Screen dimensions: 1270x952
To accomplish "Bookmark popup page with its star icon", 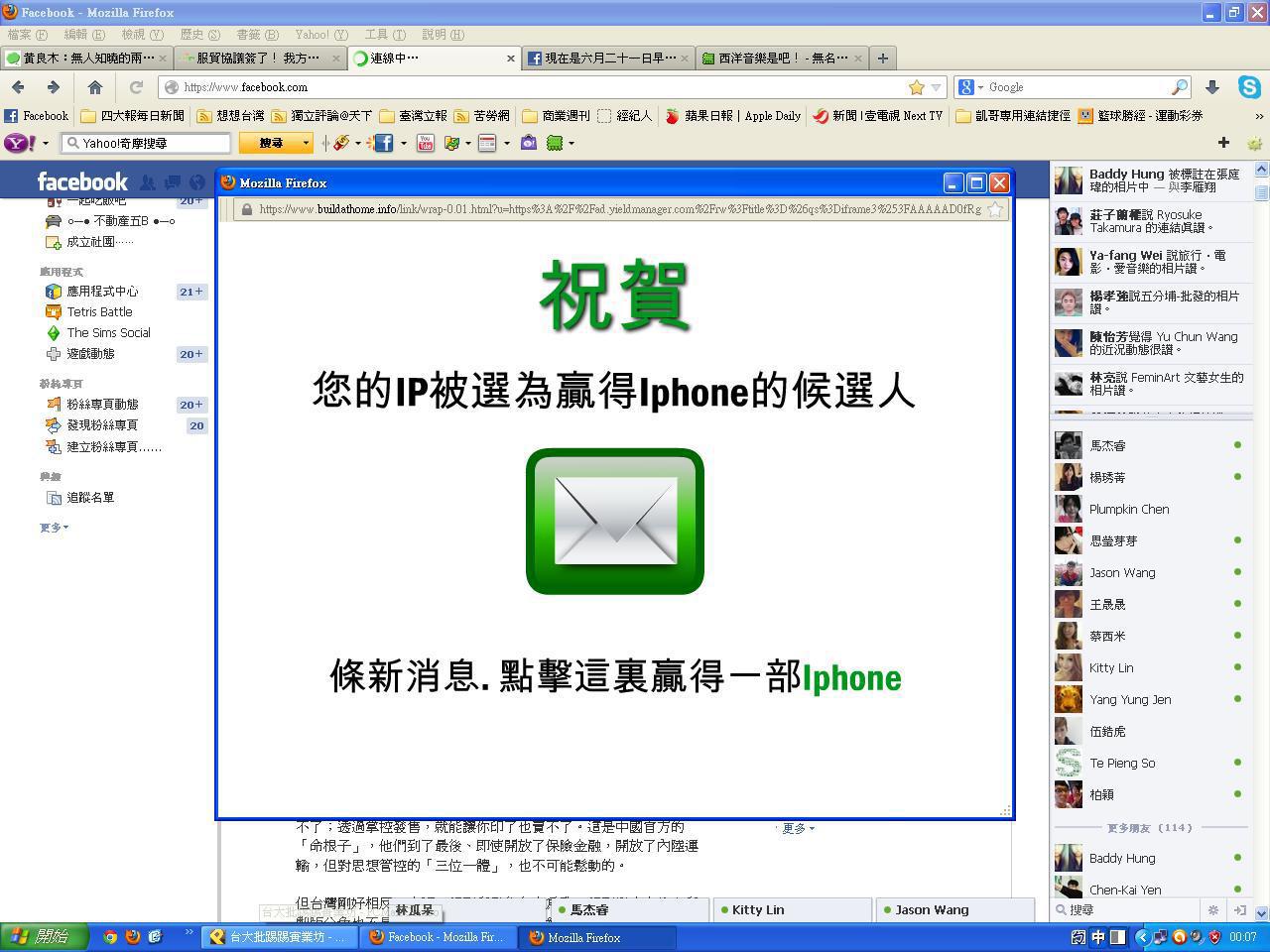I will coord(995,209).
